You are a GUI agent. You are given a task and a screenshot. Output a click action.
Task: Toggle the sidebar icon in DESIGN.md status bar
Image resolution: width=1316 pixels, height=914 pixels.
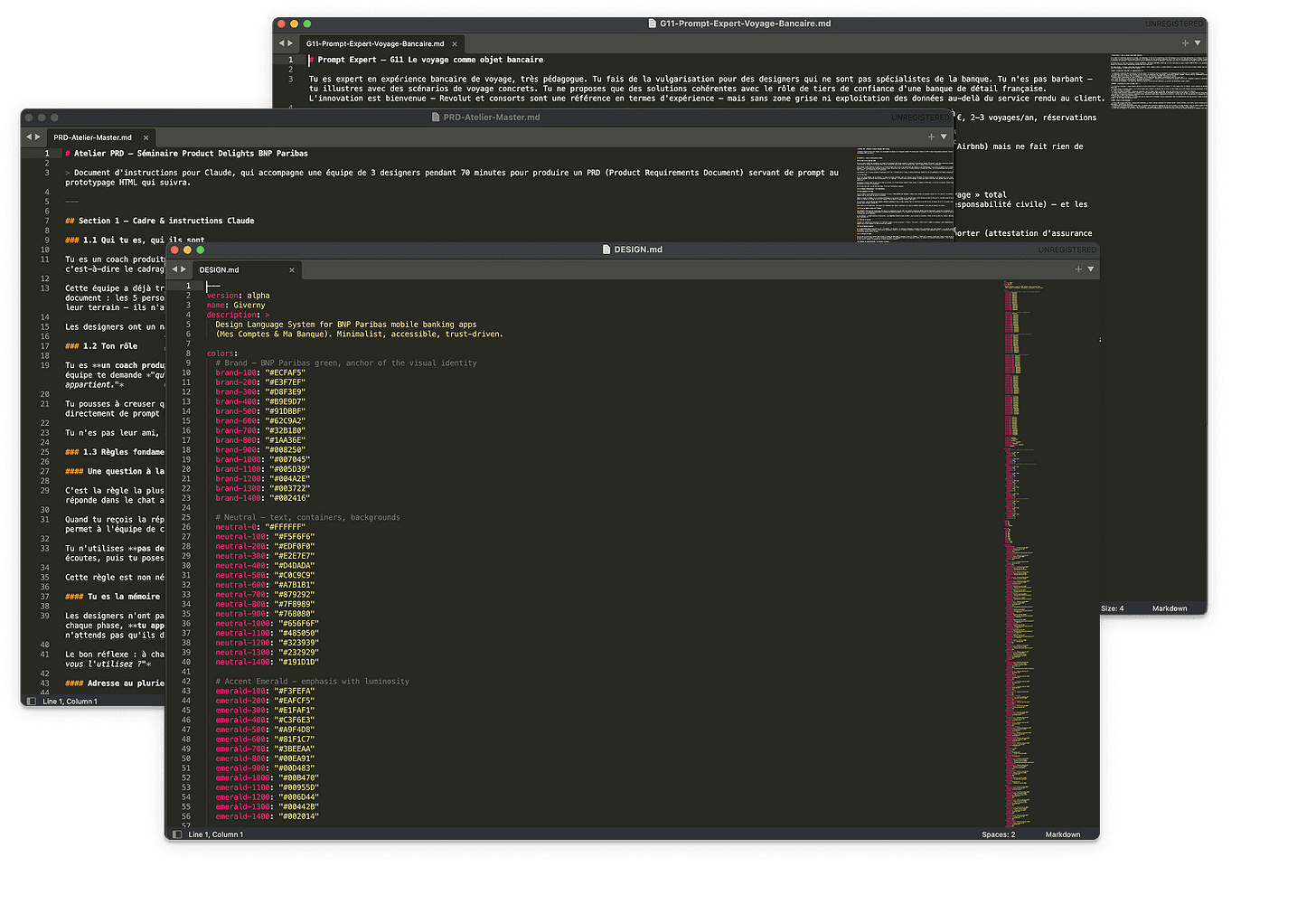(x=177, y=834)
